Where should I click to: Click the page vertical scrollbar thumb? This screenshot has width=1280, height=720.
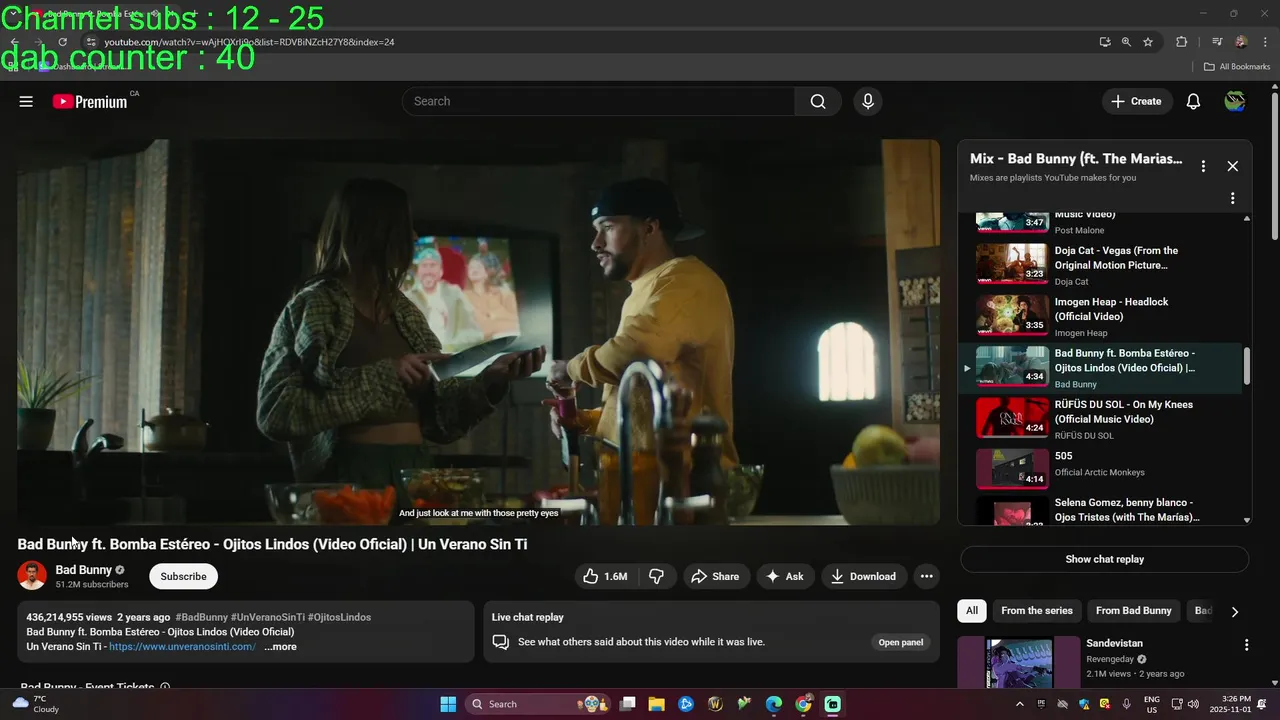pos(1274,165)
